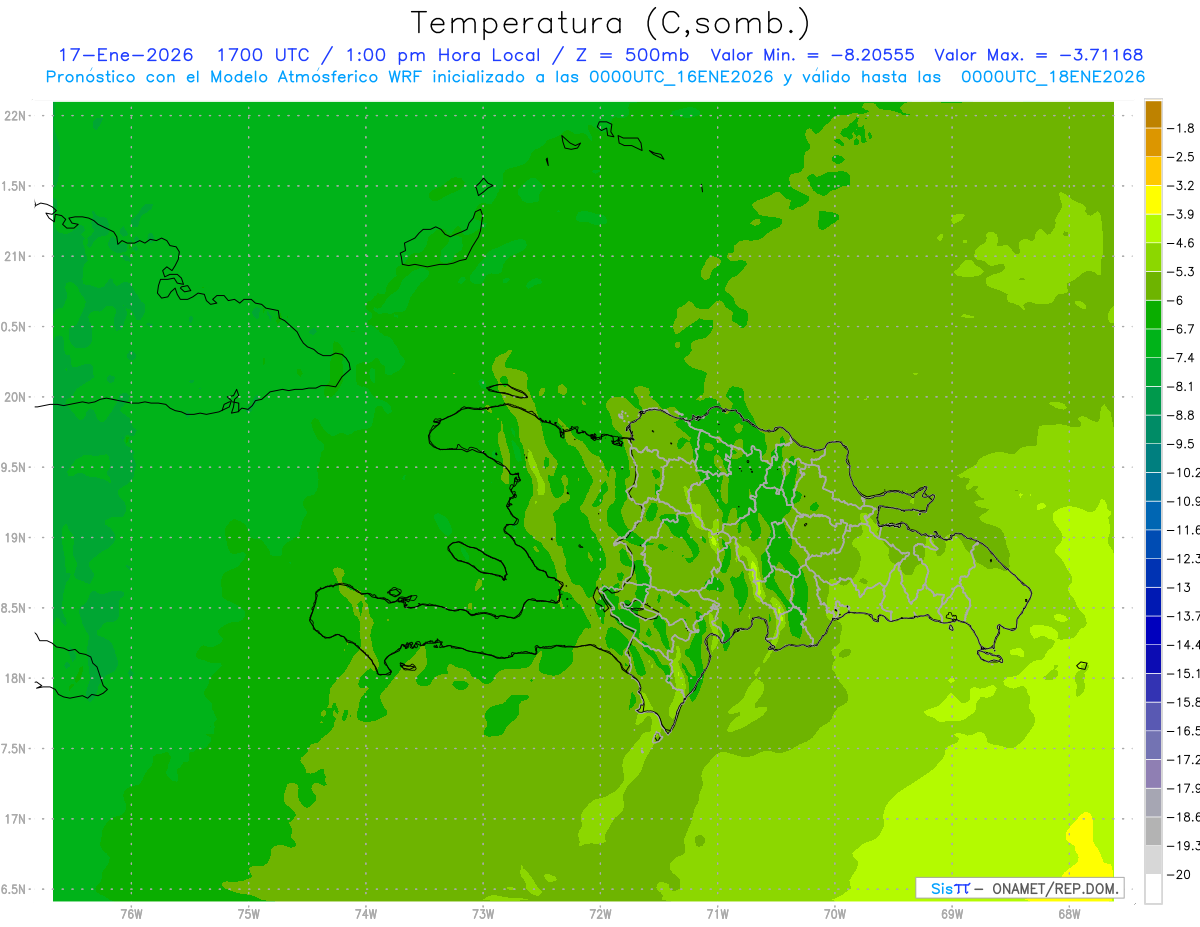Screen dimensions: 1200x927
Task: Click the '-2.5' colorbar value
Action: click(1182, 157)
